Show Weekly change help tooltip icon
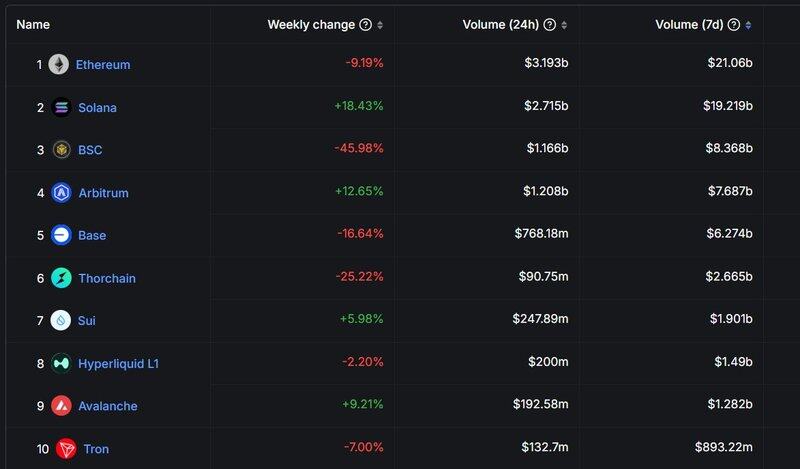 point(365,25)
